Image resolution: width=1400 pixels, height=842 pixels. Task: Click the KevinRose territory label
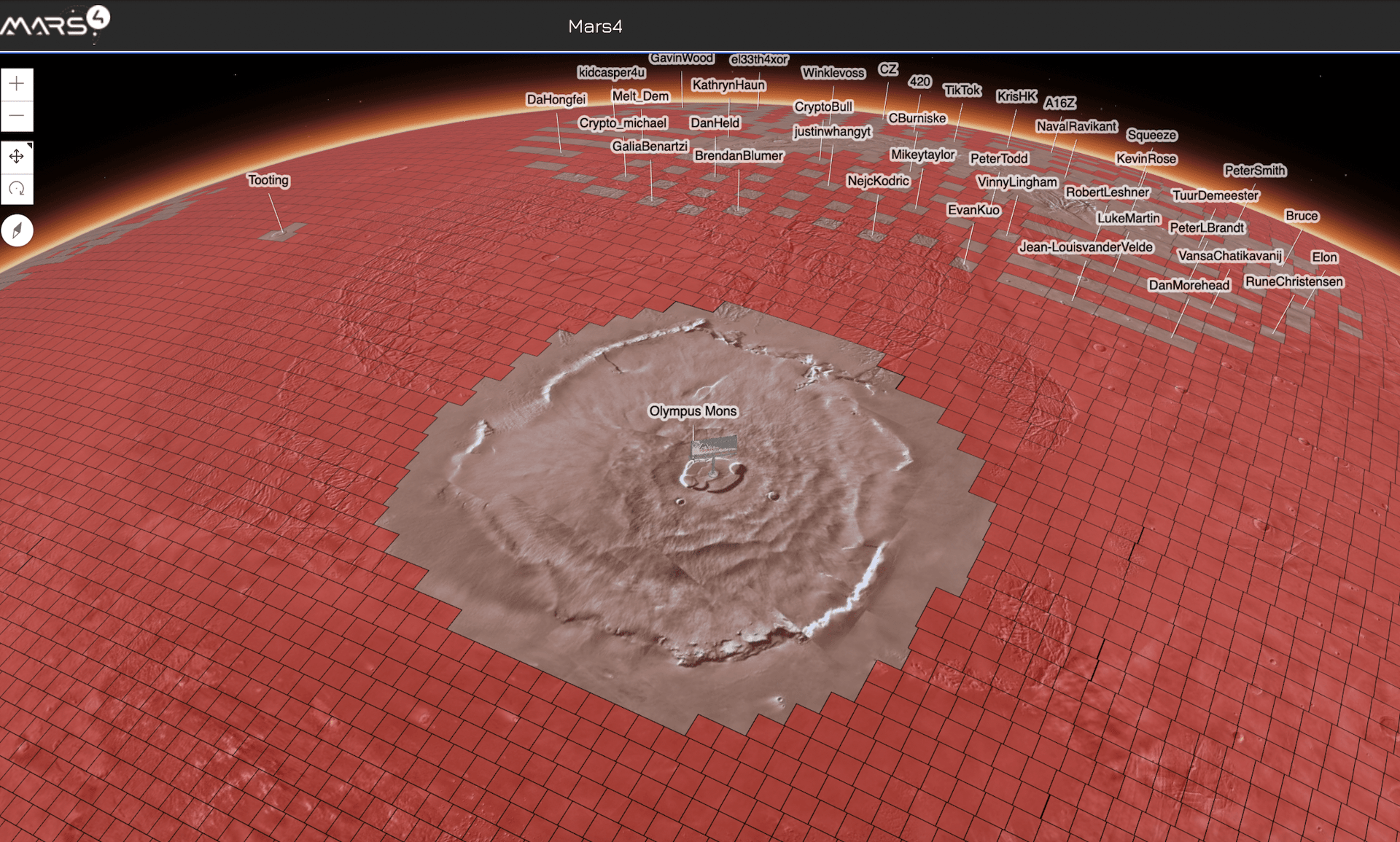(1146, 159)
